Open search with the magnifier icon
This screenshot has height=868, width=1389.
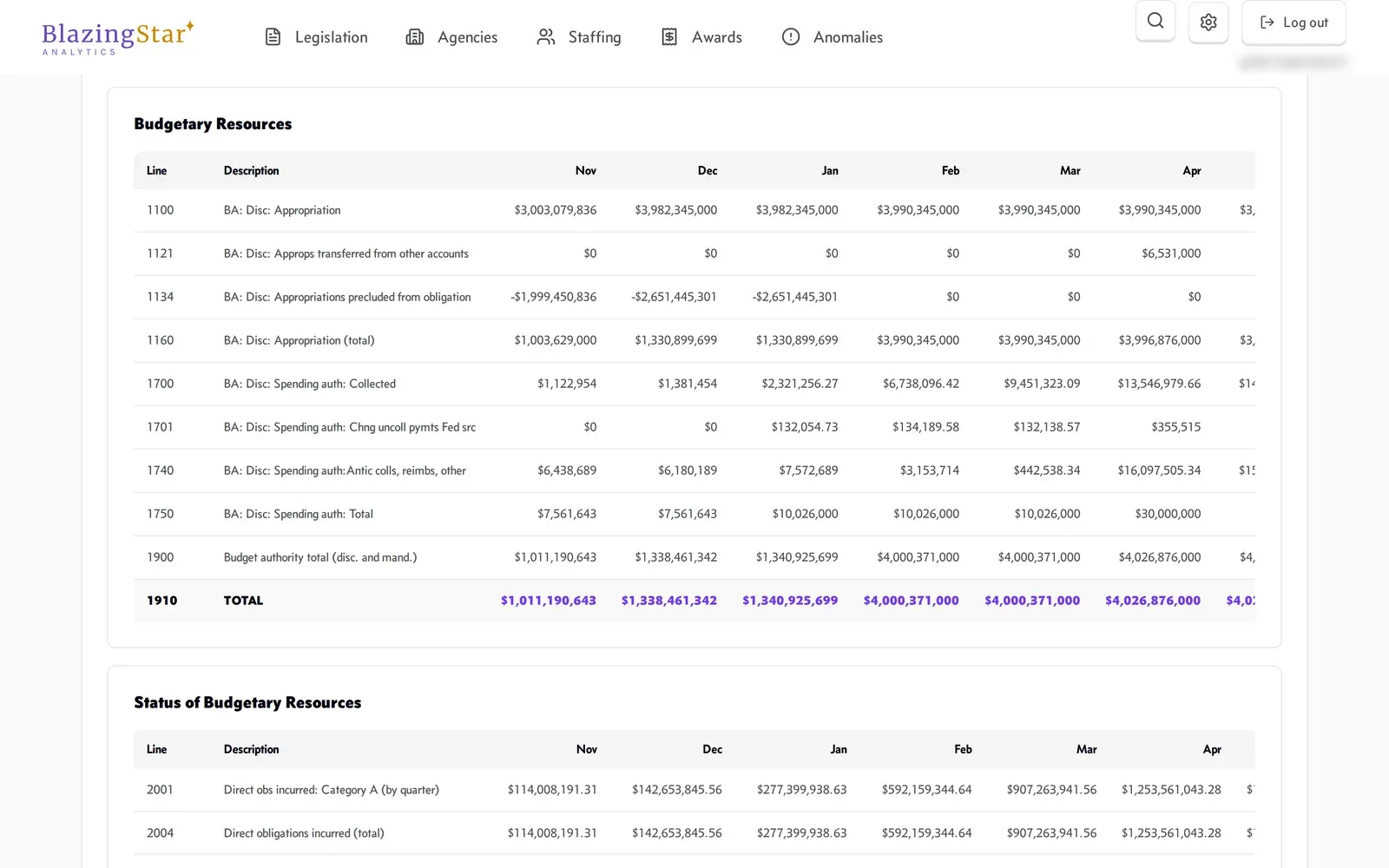pyautogui.click(x=1155, y=21)
